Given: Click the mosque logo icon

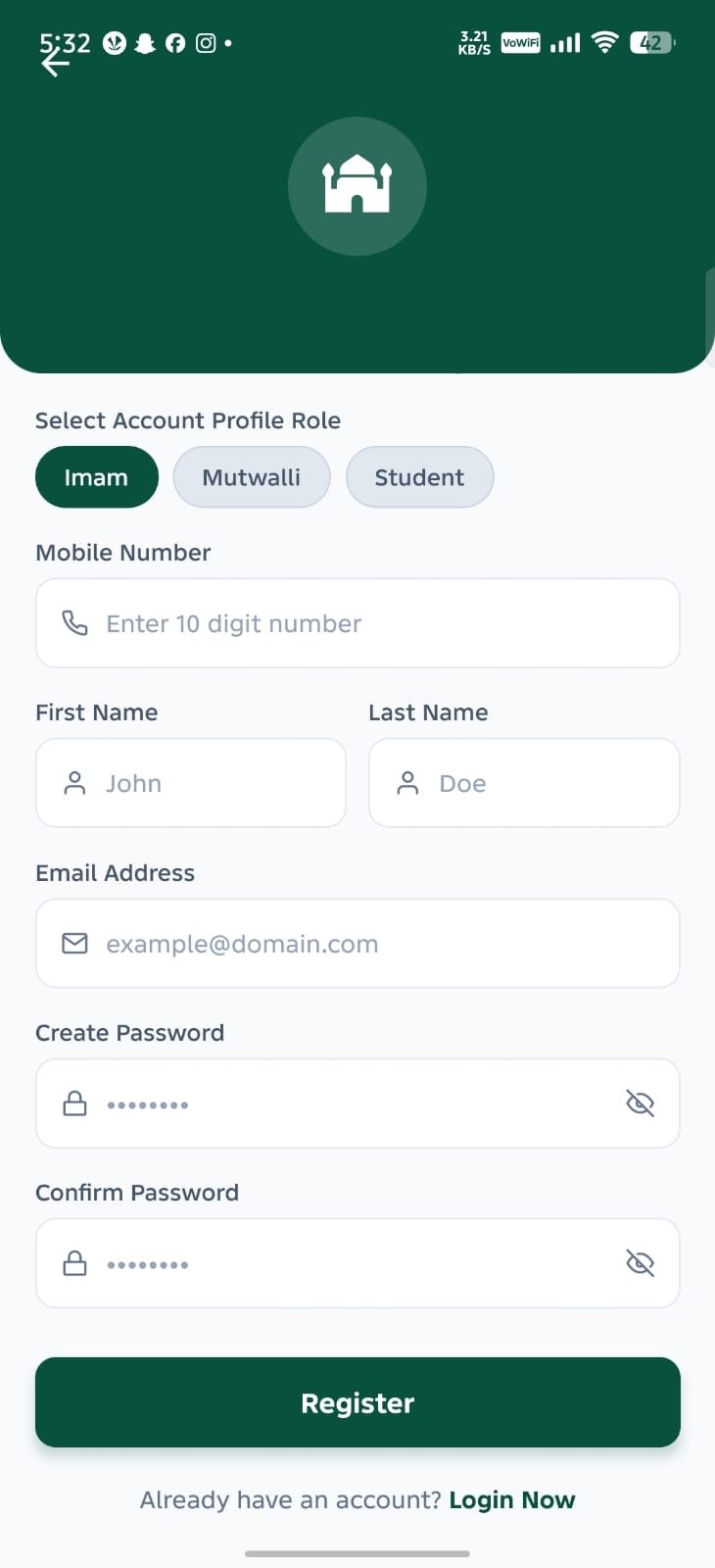Looking at the screenshot, I should [357, 184].
